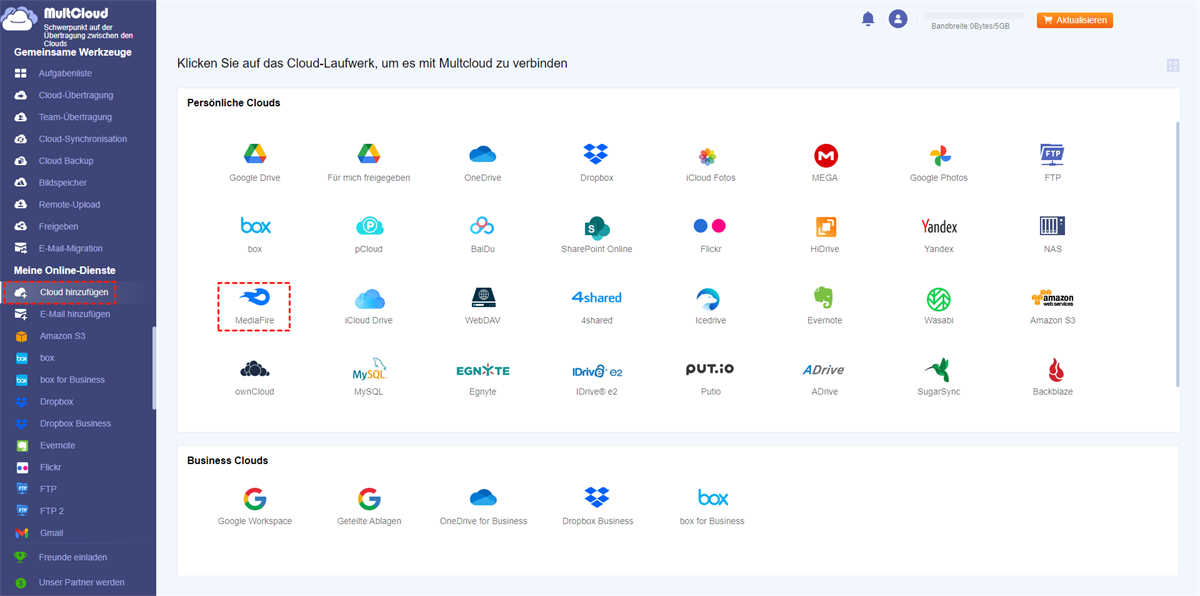The image size is (1200, 596).
Task: Choose Icedrive
Action: (x=710, y=298)
